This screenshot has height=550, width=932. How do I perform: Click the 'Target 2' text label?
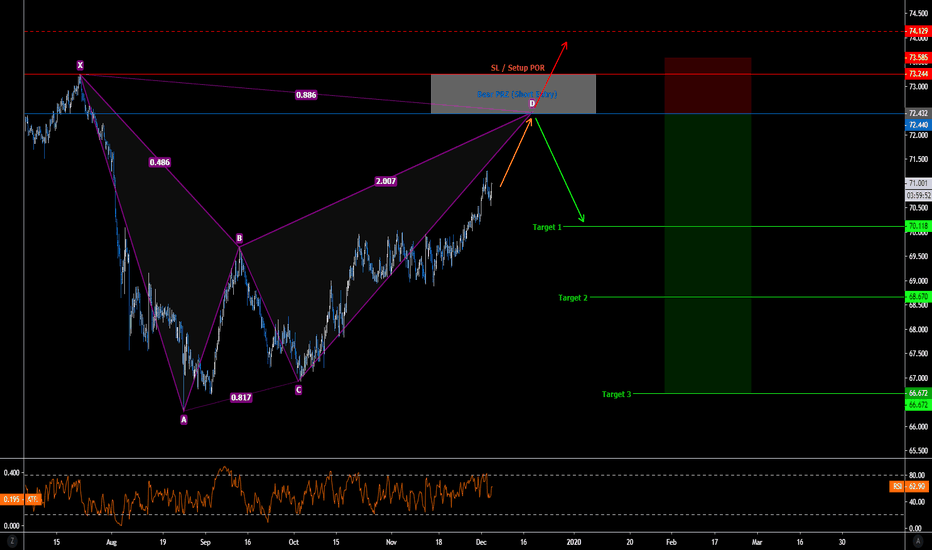click(x=572, y=298)
